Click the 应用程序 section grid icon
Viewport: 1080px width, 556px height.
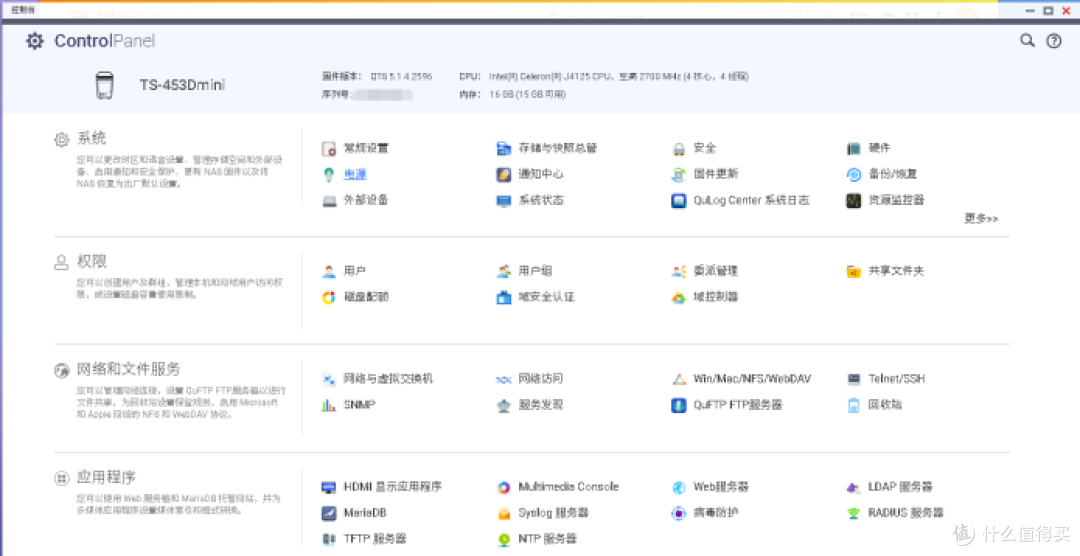tap(62, 479)
